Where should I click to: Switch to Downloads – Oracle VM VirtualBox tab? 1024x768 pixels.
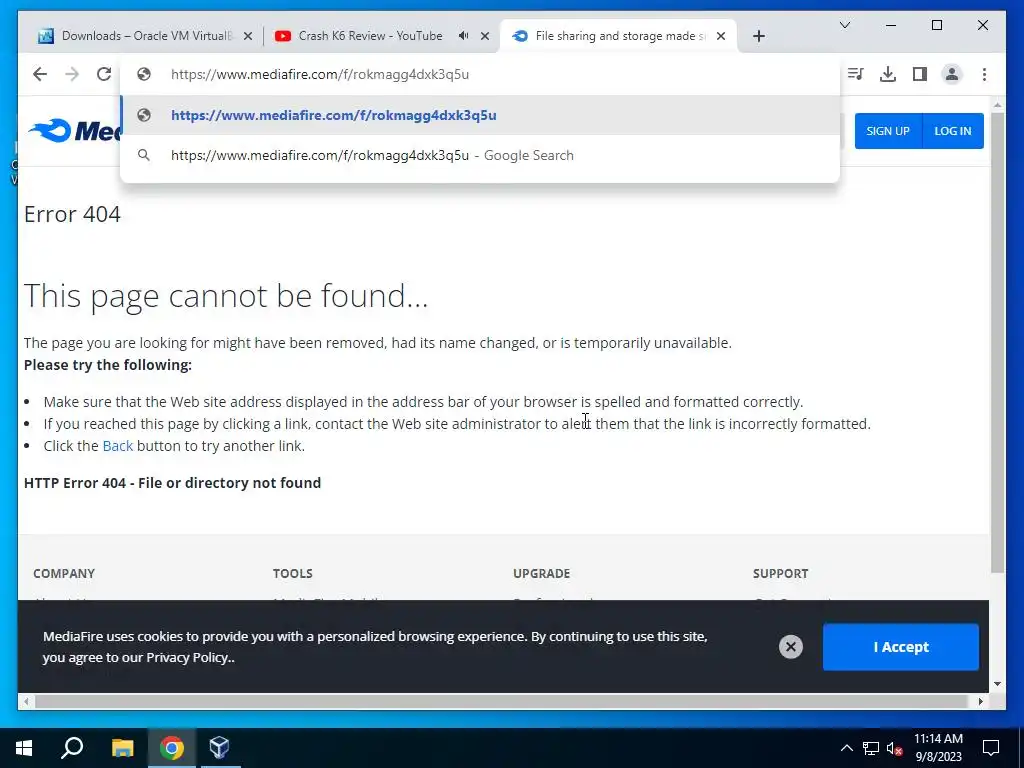(x=145, y=36)
